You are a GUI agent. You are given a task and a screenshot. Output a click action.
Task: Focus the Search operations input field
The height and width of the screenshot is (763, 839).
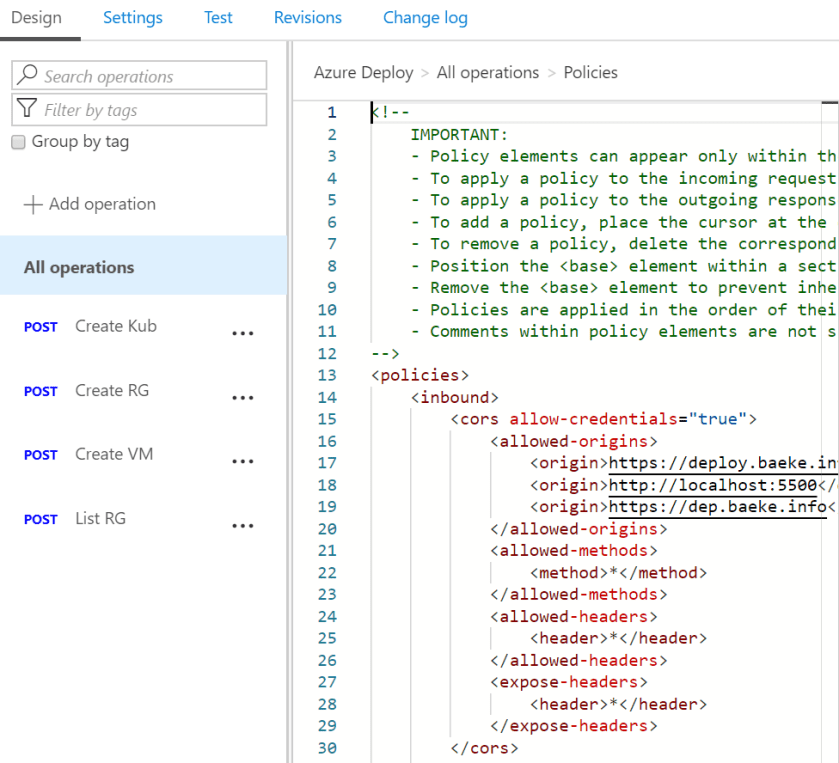tap(150, 76)
